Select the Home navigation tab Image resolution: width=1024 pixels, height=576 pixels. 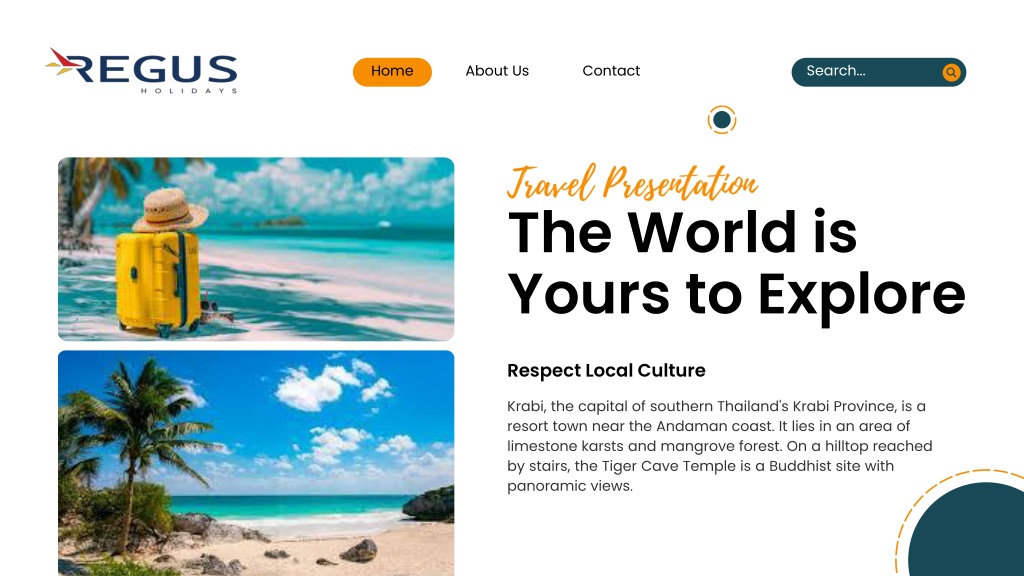click(x=392, y=71)
